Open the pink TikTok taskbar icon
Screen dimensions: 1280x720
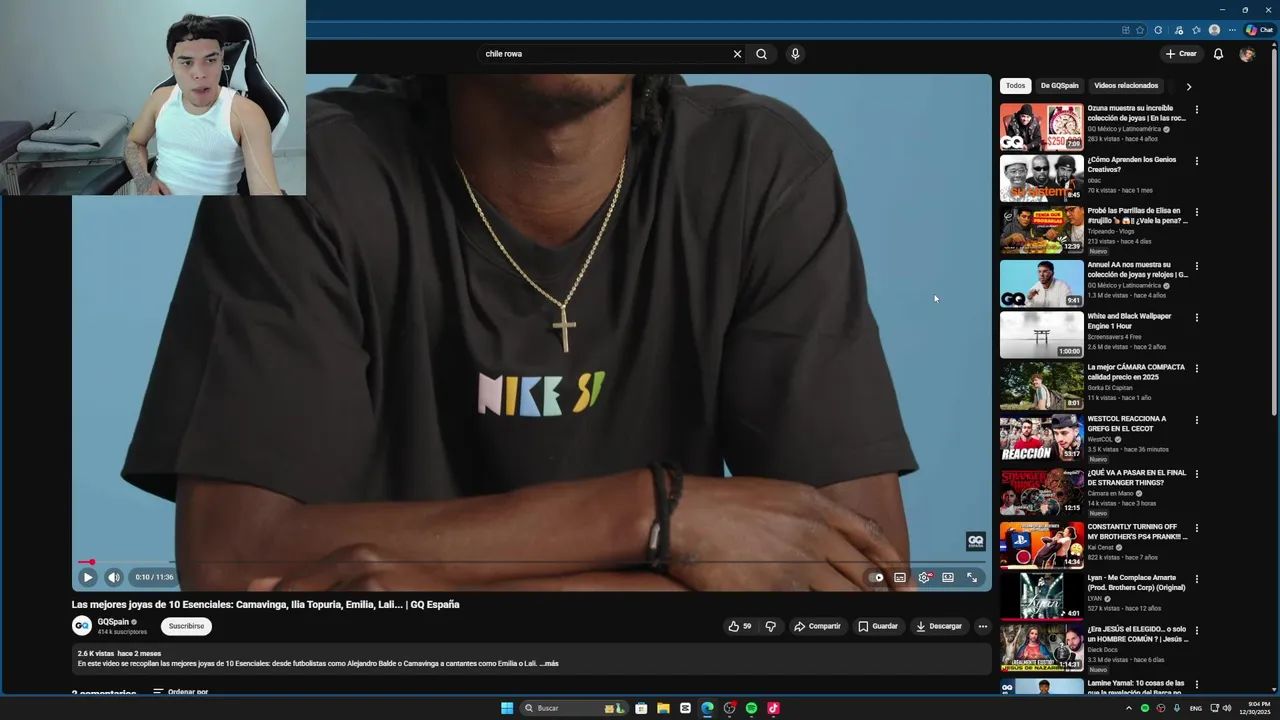tap(773, 708)
